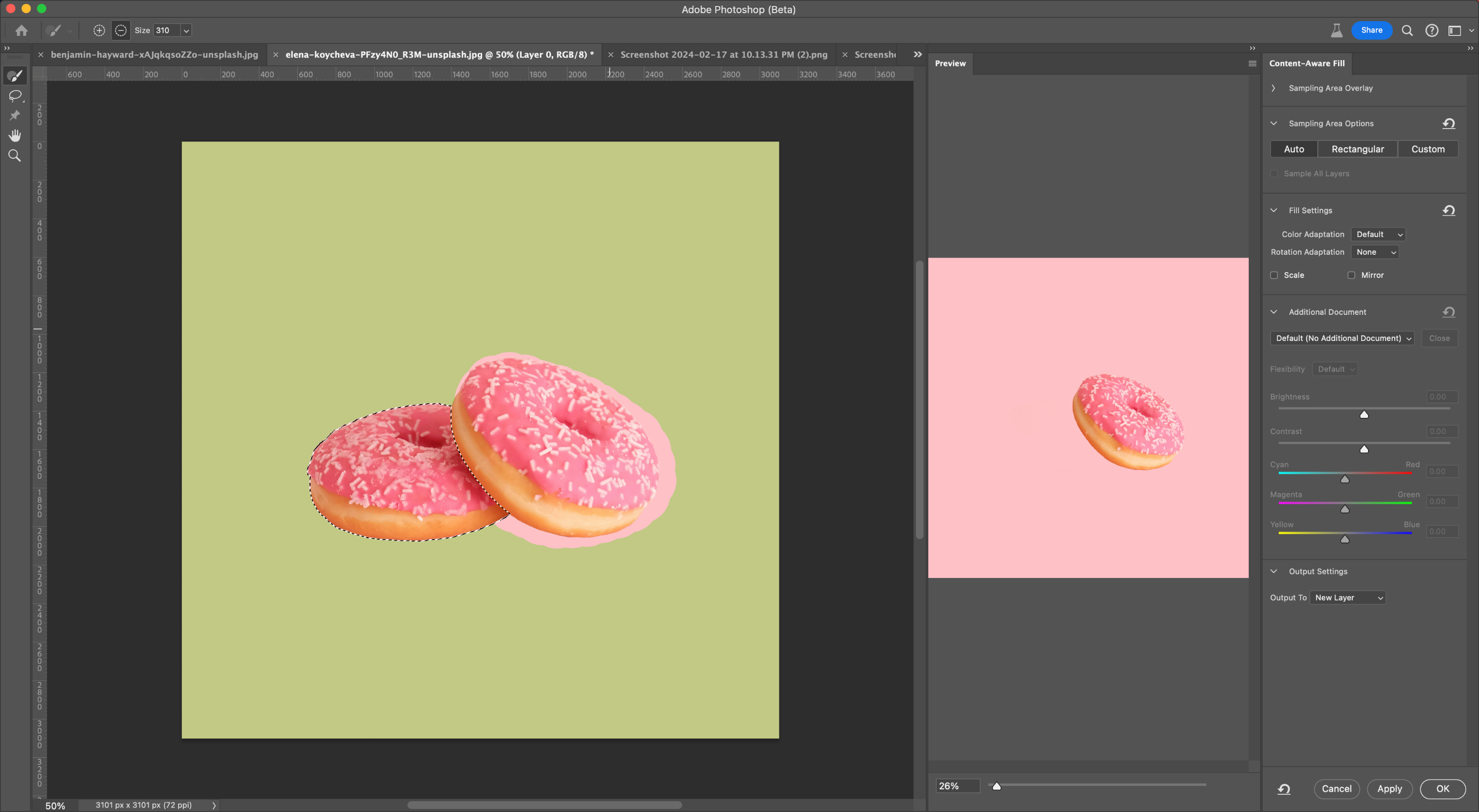Switch to benjamin-hayward document tab
Viewport: 1479px width, 812px height.
point(154,55)
